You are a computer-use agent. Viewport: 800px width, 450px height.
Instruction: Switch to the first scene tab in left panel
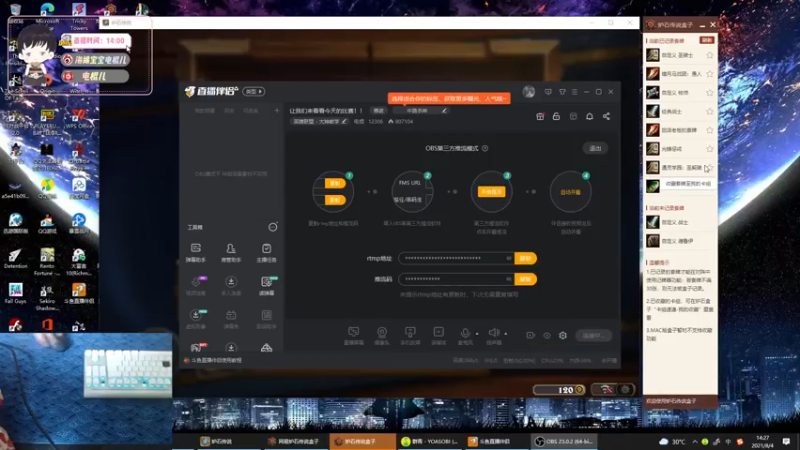click(205, 111)
